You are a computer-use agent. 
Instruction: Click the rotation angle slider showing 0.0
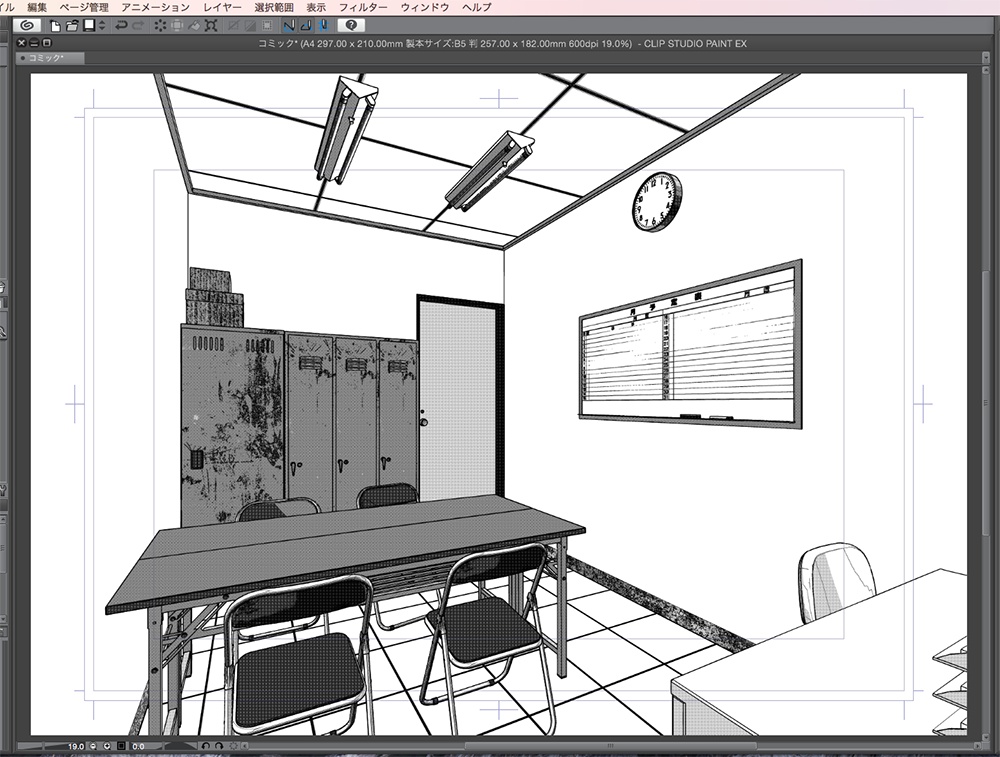163,746
